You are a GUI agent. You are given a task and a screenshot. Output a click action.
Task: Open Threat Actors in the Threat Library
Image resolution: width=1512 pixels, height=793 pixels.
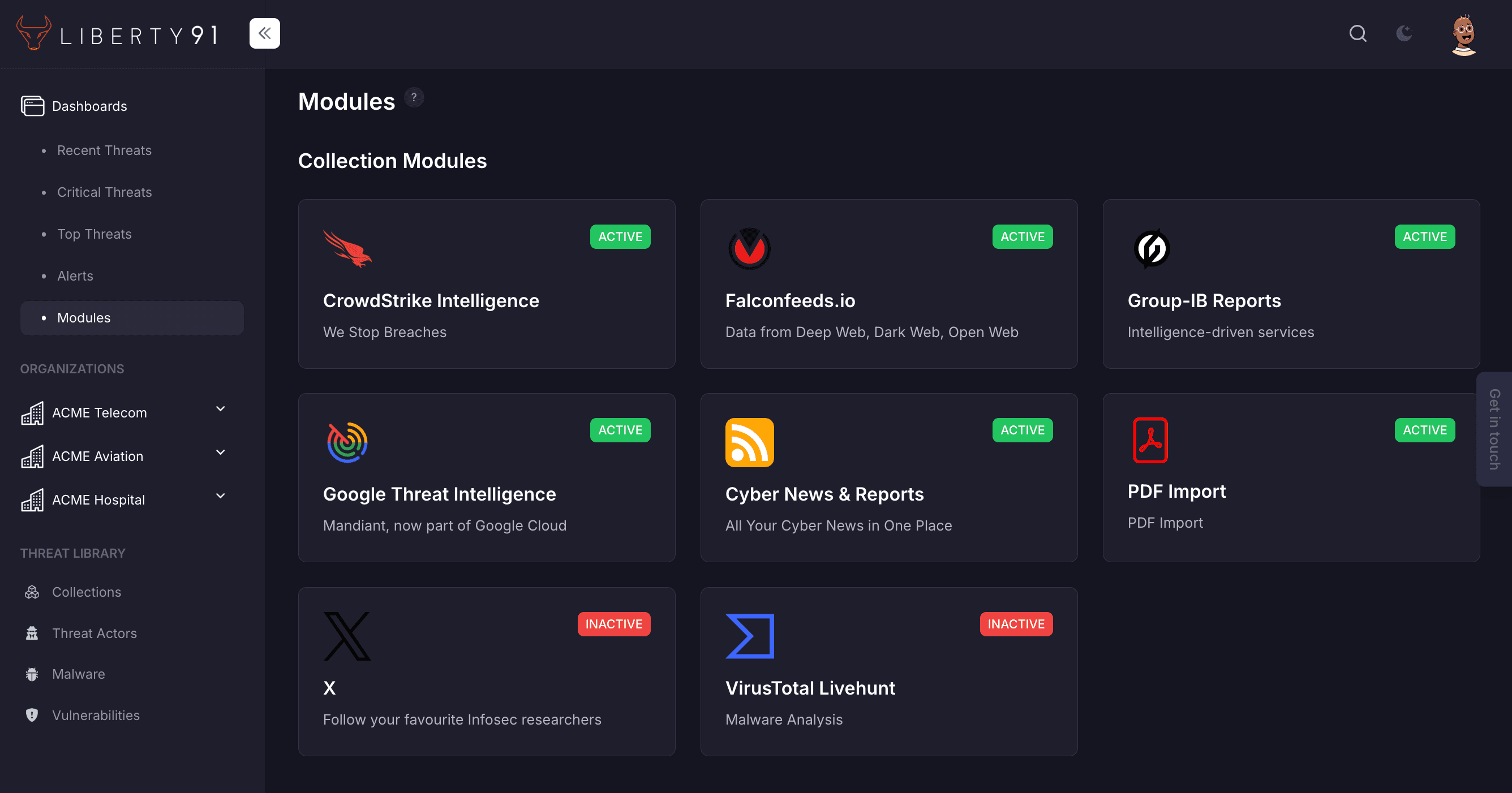(94, 633)
